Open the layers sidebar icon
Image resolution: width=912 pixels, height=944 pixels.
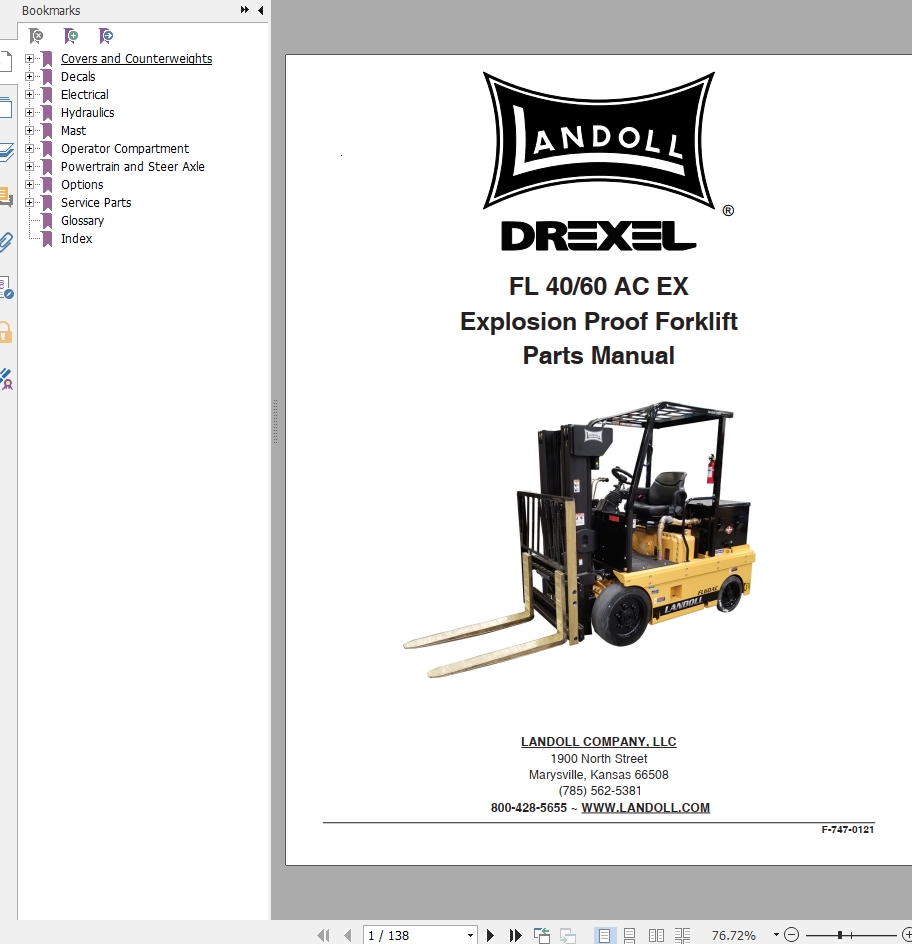(6, 152)
